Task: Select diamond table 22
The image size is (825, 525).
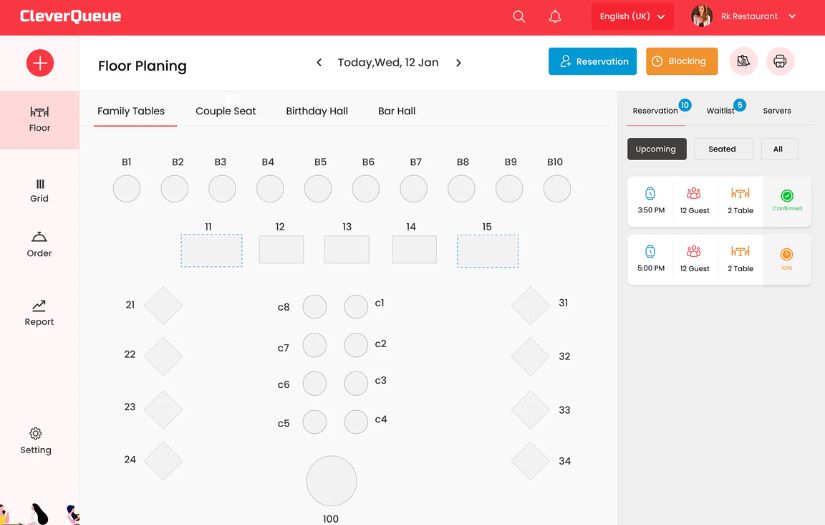Action: click(x=163, y=357)
